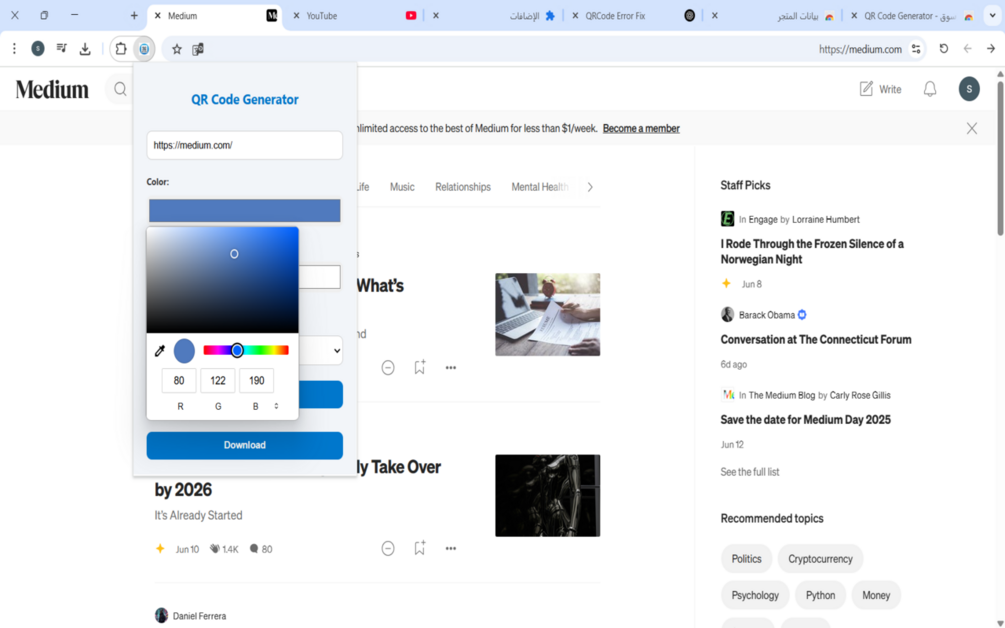
Task: Switch to the QRCode Error Fix tab
Action: (633, 15)
